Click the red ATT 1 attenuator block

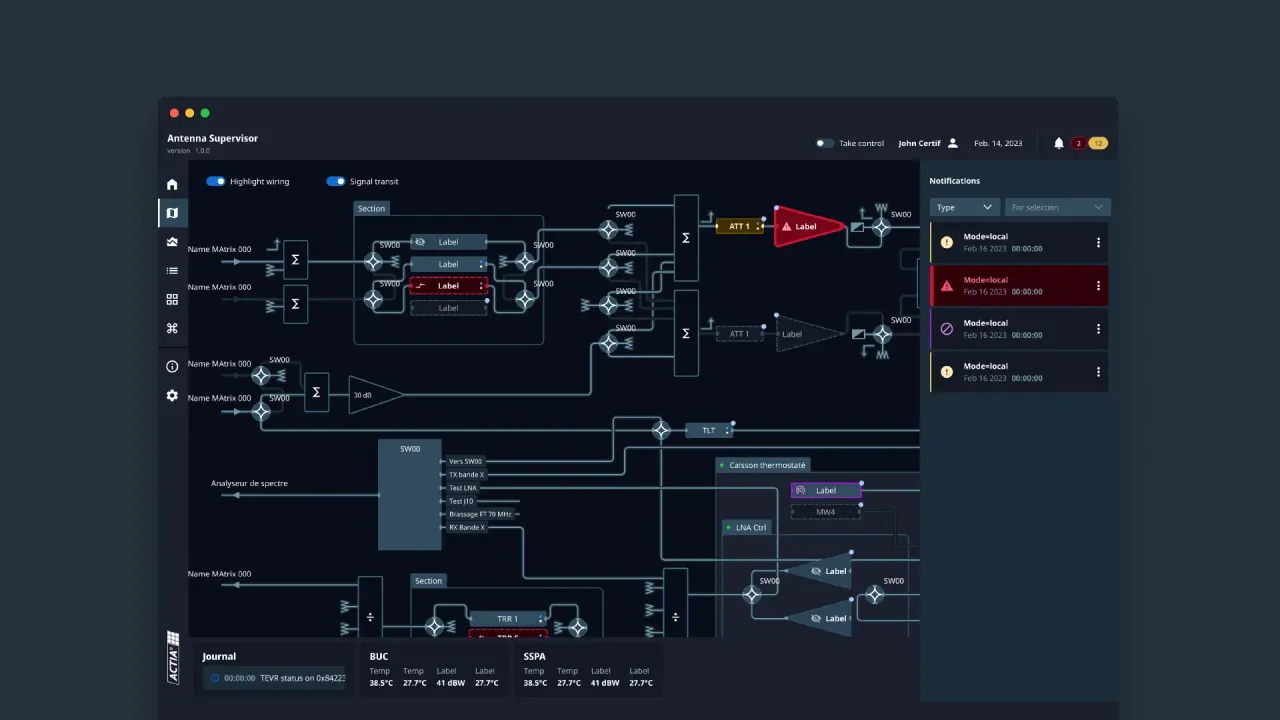(x=739, y=227)
